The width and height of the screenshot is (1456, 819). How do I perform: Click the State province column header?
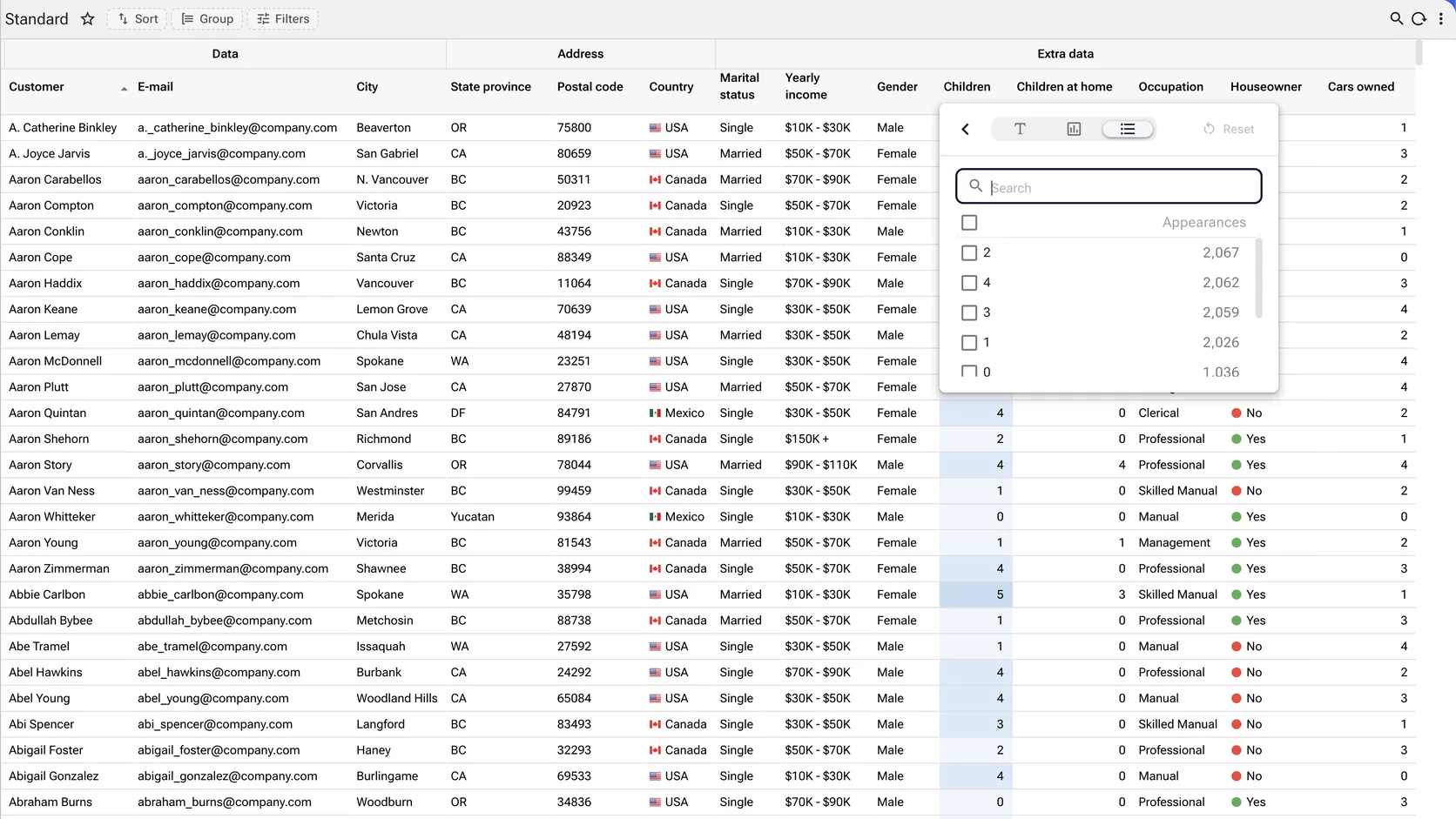tap(490, 87)
